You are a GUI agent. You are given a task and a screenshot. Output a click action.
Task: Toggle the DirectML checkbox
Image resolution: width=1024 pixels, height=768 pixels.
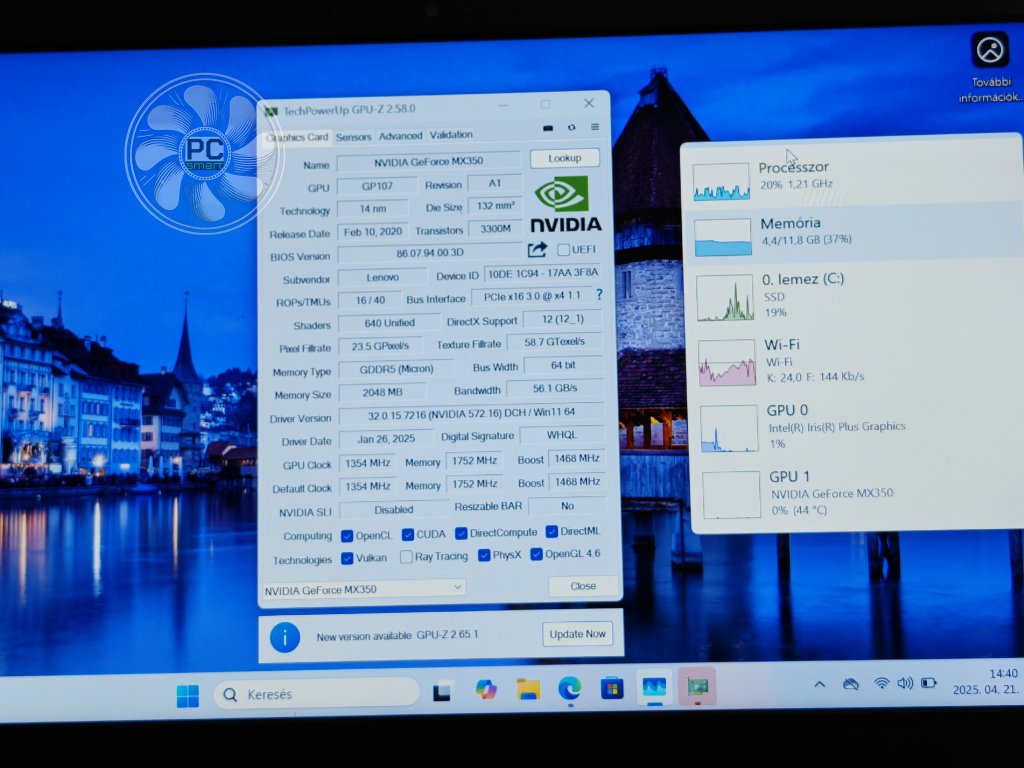tap(551, 532)
